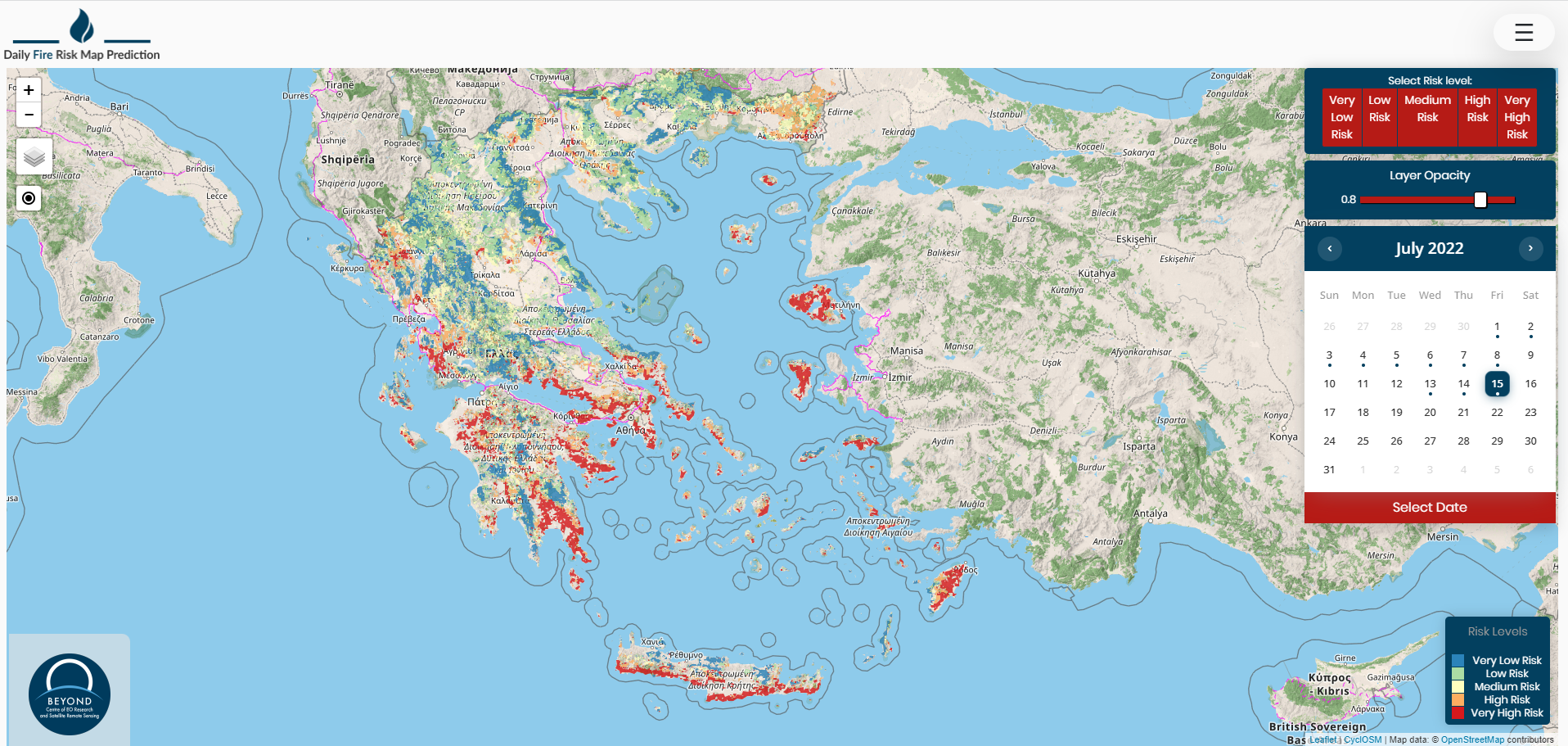This screenshot has height=746, width=1568.
Task: Zoom out on the map
Action: 29,115
